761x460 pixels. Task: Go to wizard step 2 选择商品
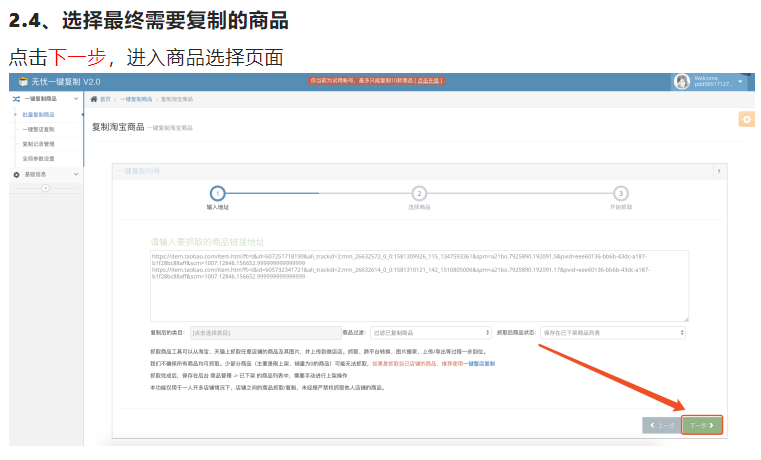419,194
